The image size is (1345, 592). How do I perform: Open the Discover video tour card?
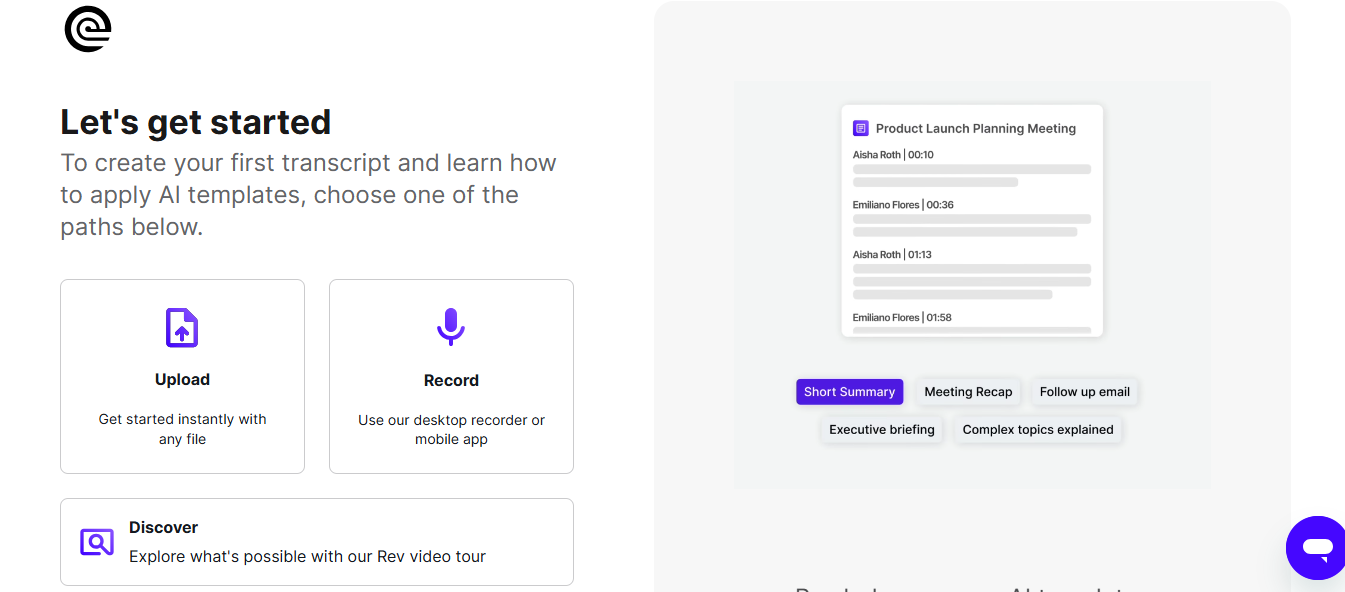(317, 542)
